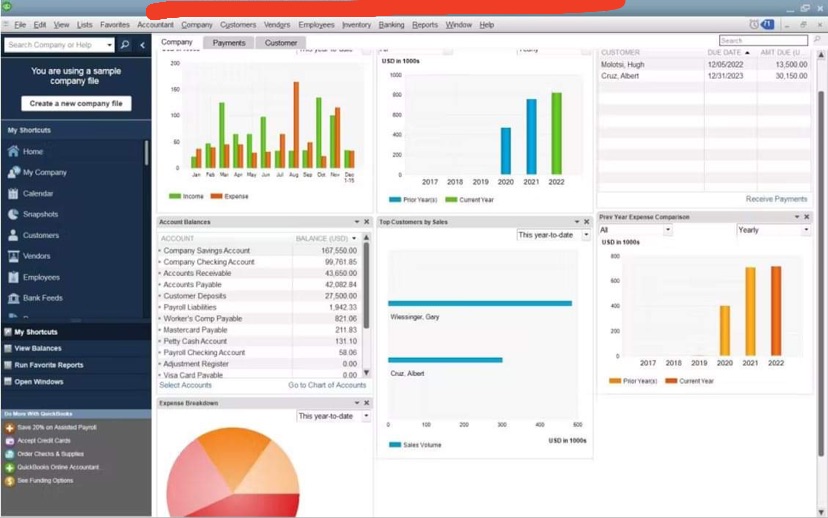Switch to the Payments tab
The height and width of the screenshot is (518, 828).
coord(229,43)
